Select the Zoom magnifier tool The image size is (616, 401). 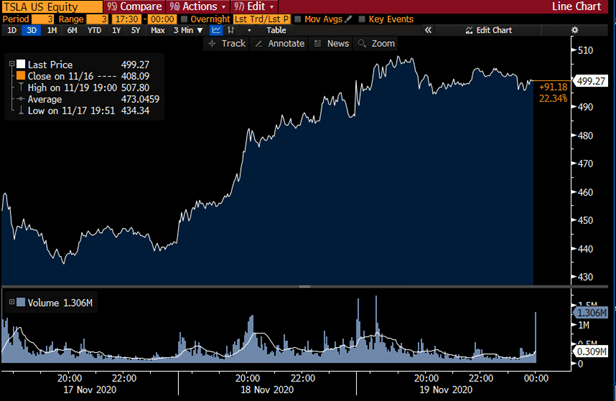376,44
